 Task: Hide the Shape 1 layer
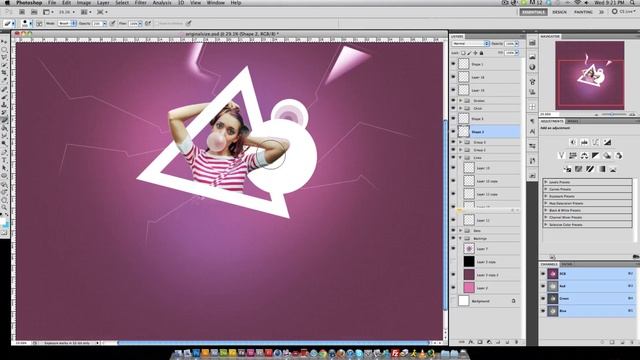pos(453,64)
